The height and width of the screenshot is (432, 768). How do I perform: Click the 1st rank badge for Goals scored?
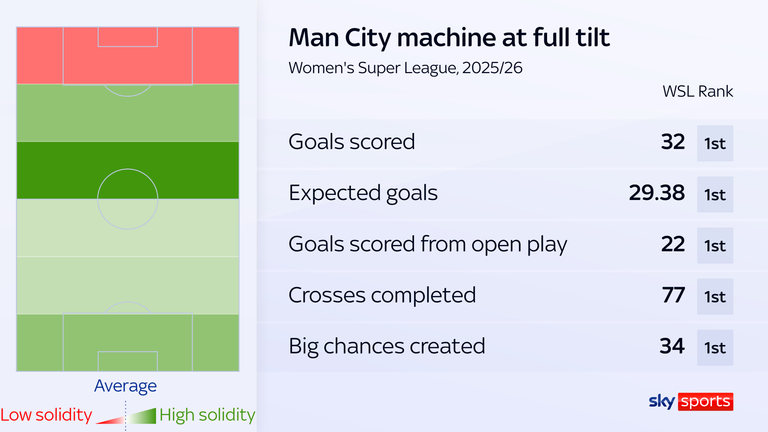(x=715, y=143)
